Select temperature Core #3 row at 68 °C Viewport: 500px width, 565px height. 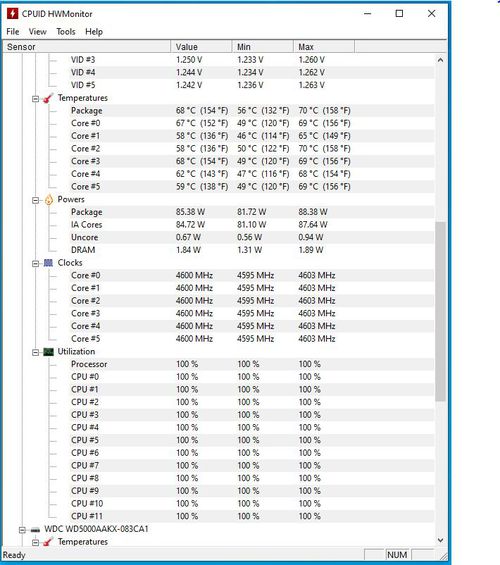coord(252,161)
